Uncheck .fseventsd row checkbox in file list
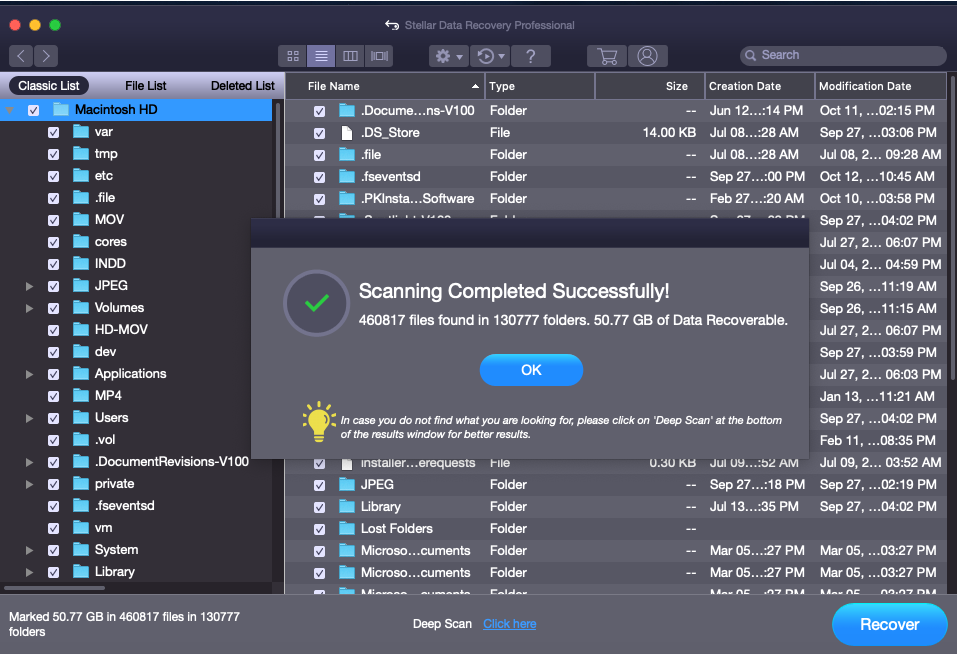This screenshot has height=654, width=959. (x=319, y=177)
